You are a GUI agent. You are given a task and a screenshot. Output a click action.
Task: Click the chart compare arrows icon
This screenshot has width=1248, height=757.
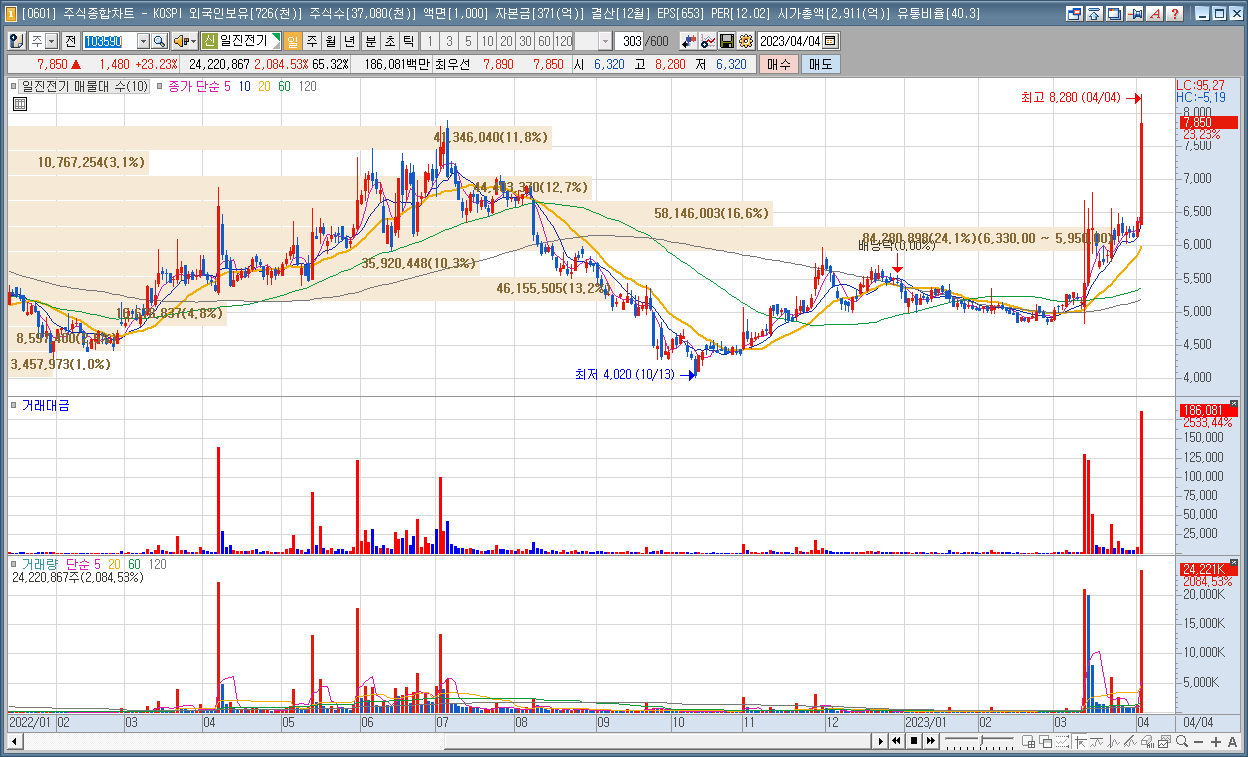(689, 41)
